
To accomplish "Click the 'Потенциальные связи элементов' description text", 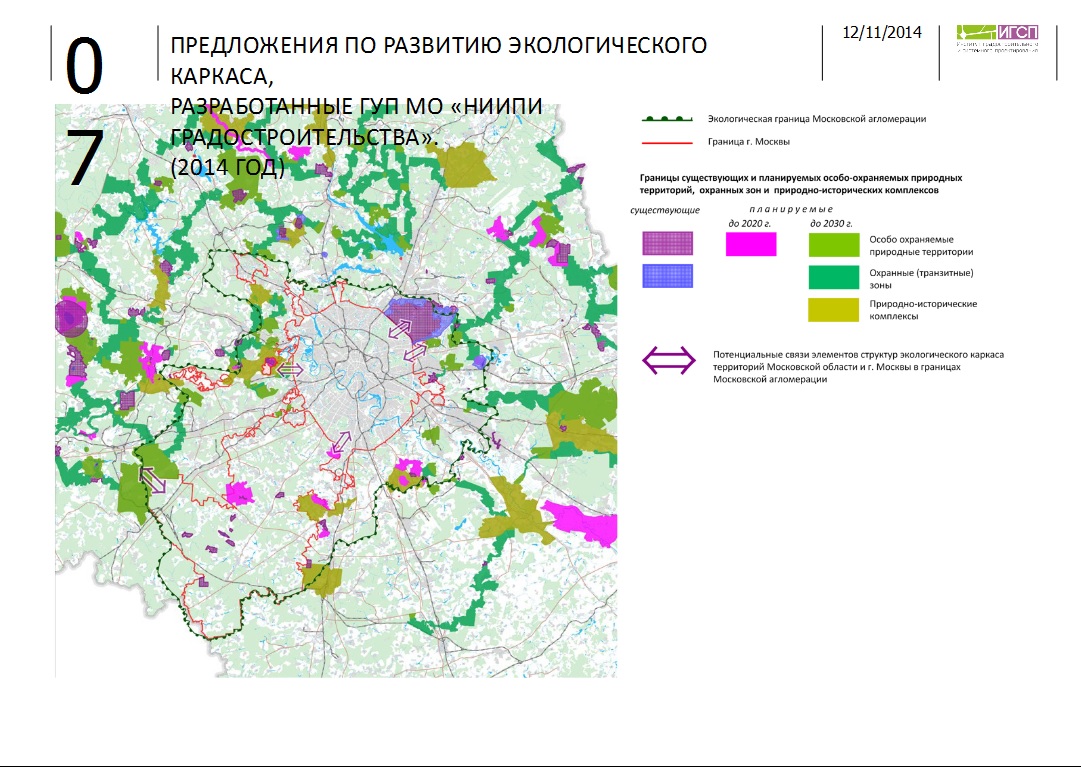I will [858, 367].
